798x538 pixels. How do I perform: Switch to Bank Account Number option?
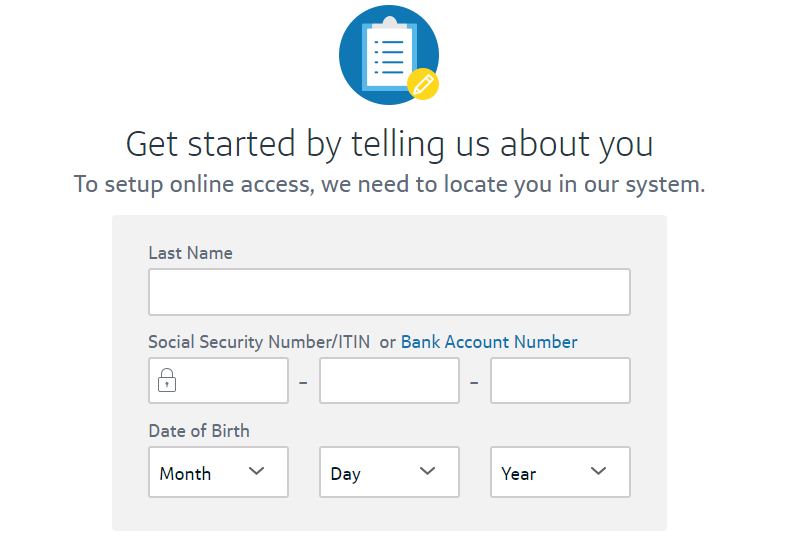tap(489, 342)
